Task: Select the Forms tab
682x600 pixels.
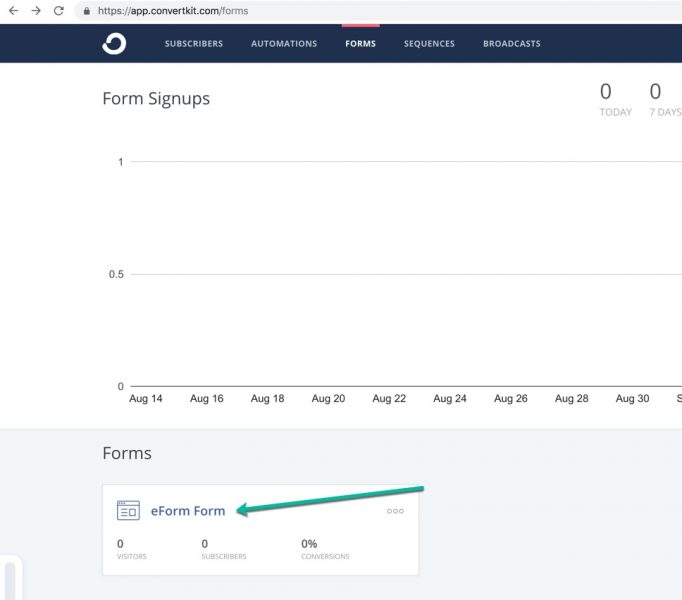Action: tap(361, 44)
